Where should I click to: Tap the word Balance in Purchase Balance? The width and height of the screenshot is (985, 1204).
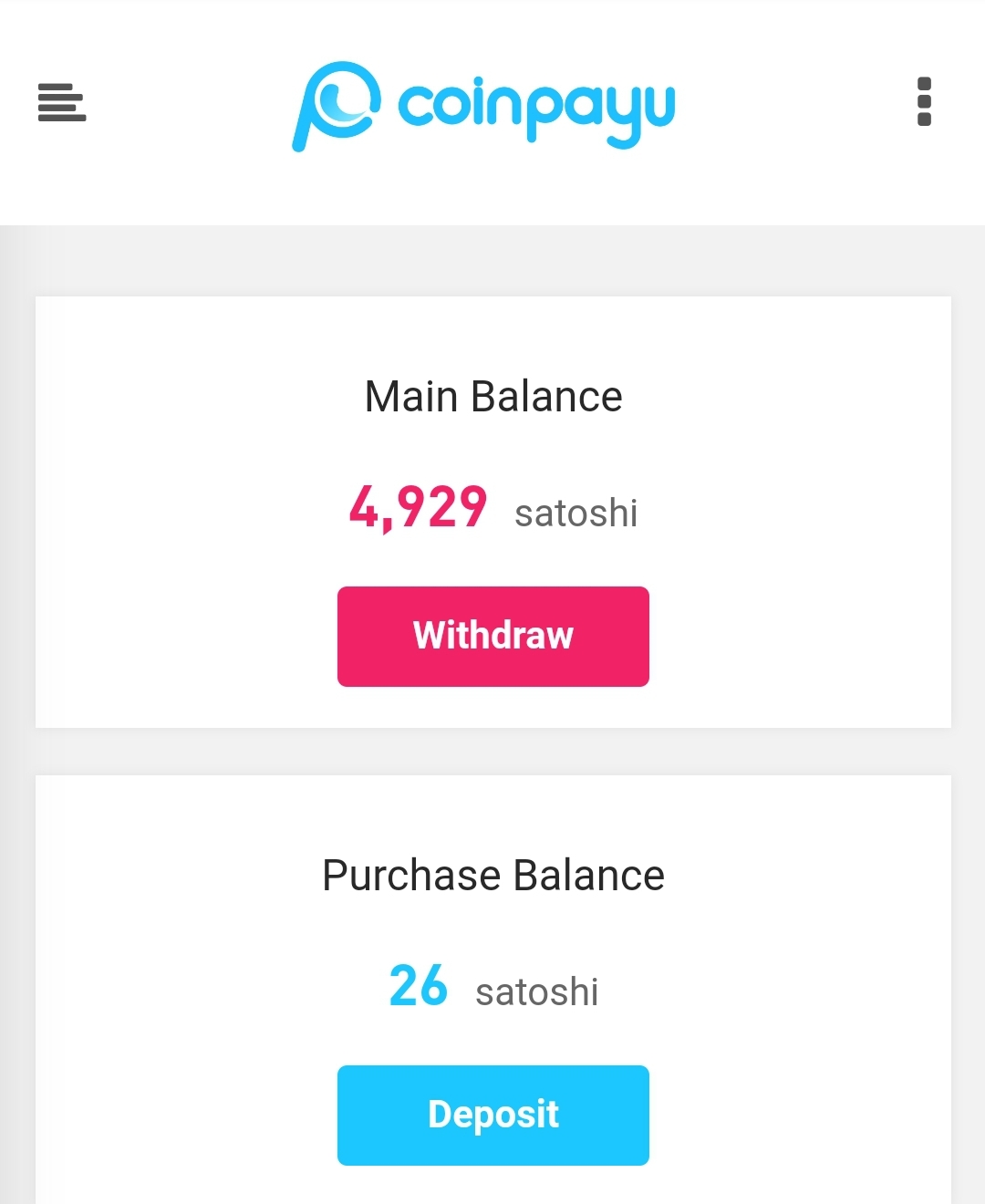click(x=588, y=876)
